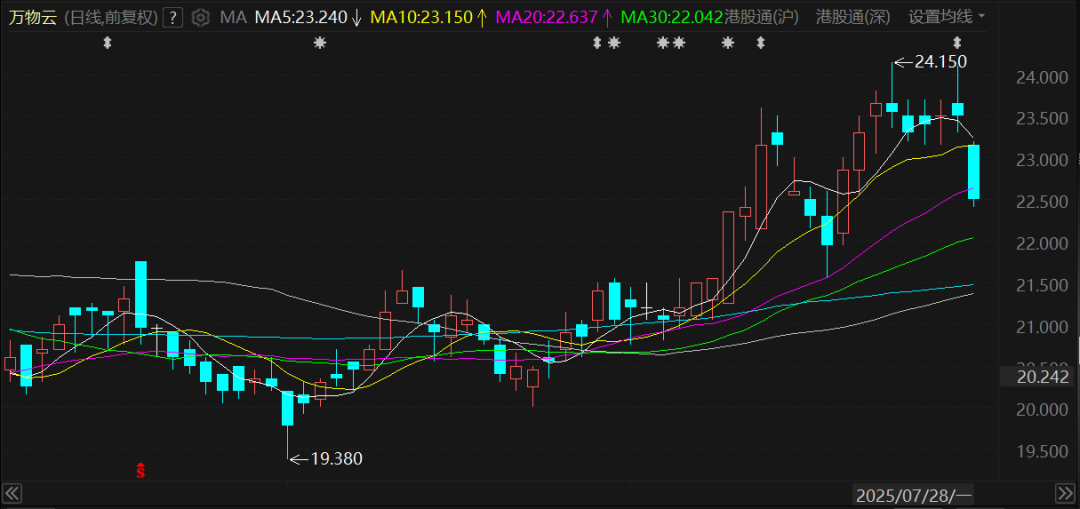Open the MA indicator gear settings
The width and height of the screenshot is (1080, 509).
pyautogui.click(x=200, y=17)
